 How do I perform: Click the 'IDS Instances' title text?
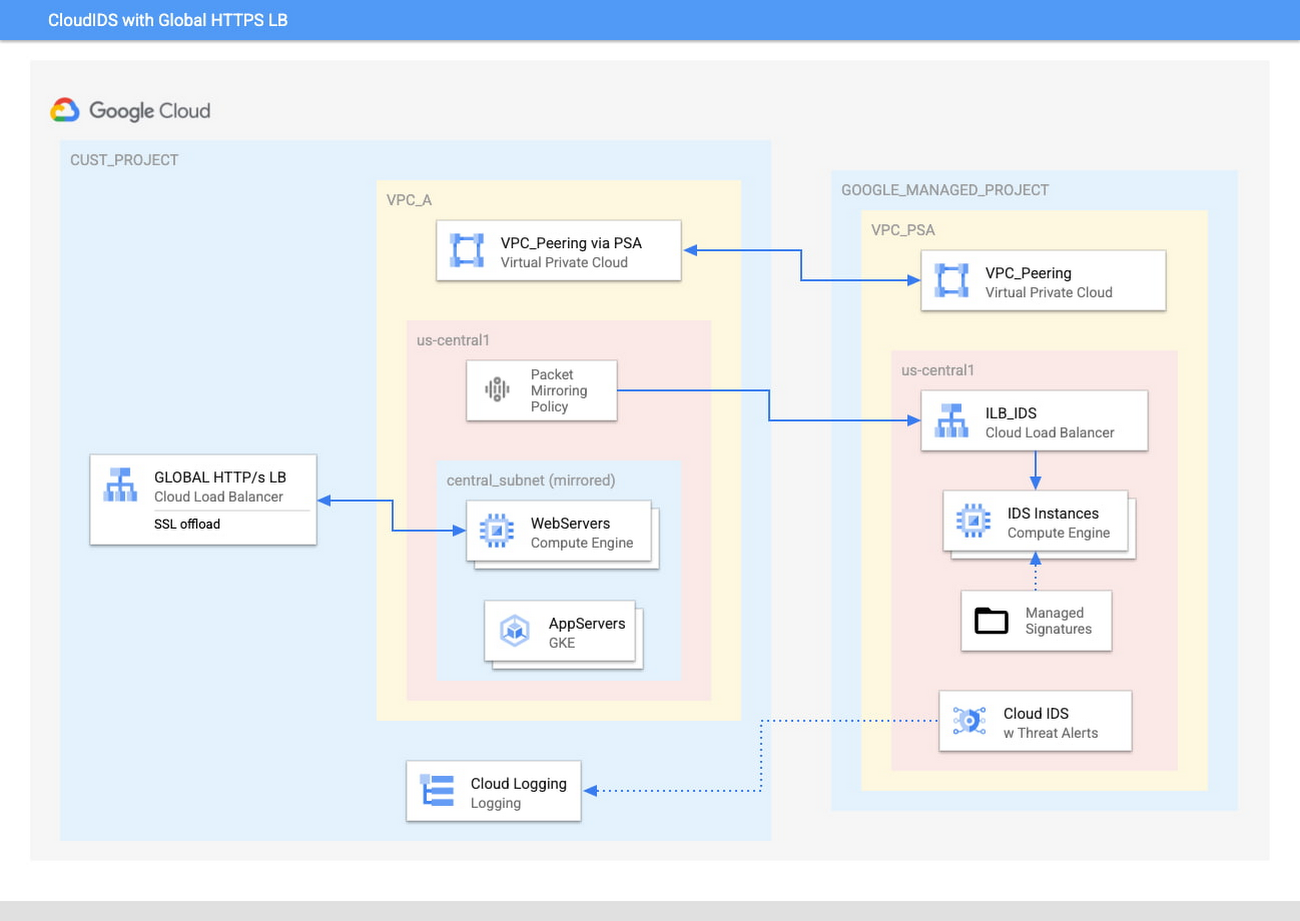tap(1053, 513)
